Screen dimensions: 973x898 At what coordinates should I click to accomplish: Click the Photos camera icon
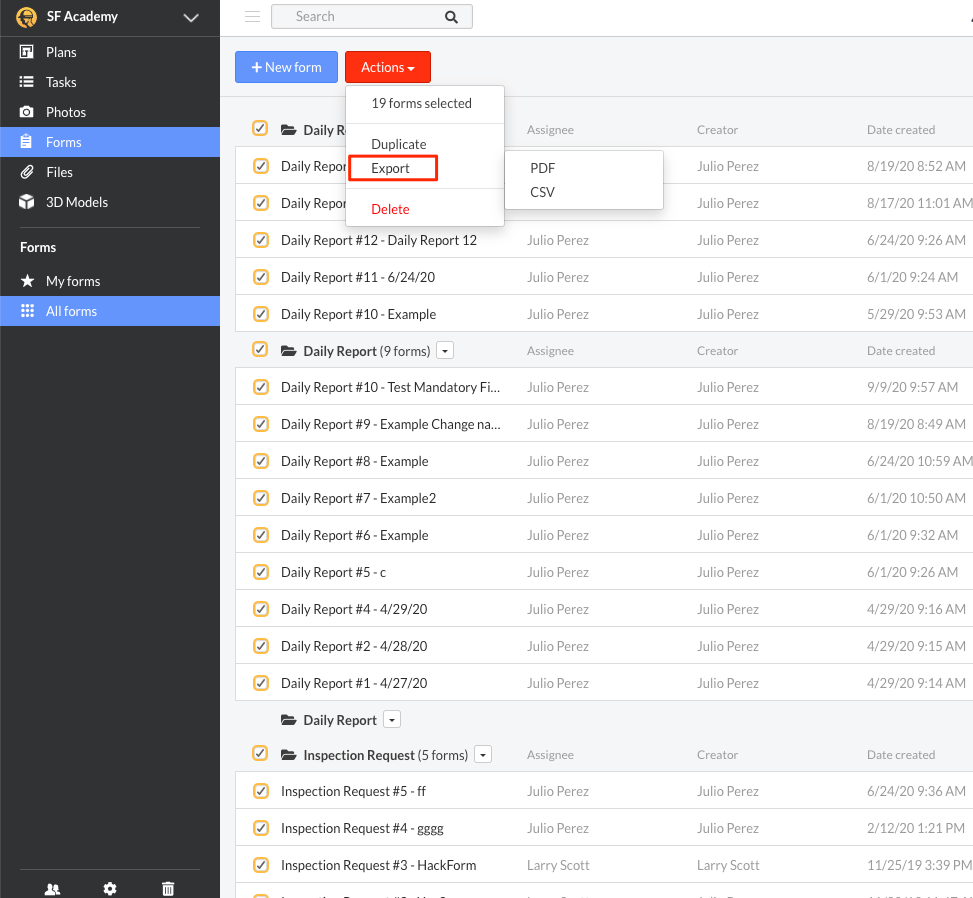point(27,112)
